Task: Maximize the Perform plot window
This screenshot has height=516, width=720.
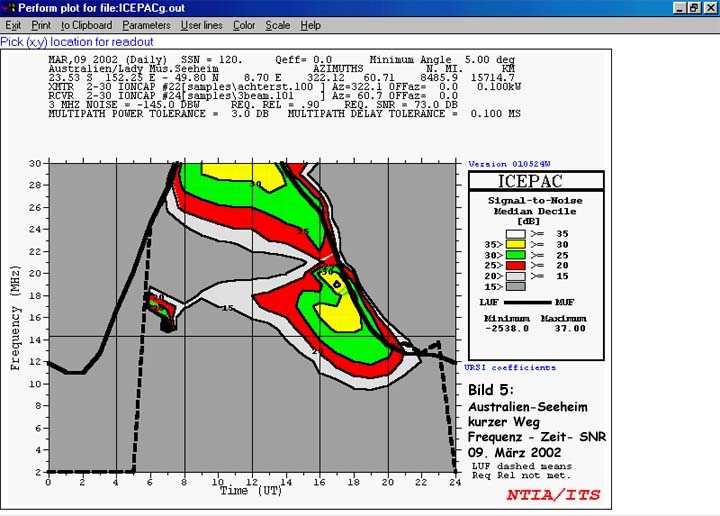Action: (x=694, y=7)
